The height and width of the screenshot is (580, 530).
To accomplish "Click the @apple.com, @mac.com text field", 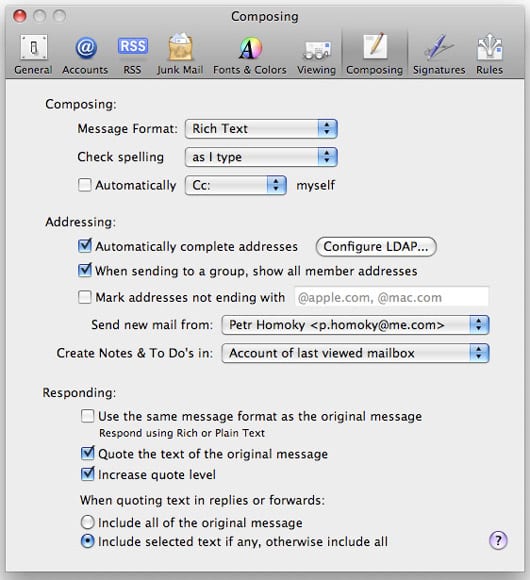I will [391, 297].
